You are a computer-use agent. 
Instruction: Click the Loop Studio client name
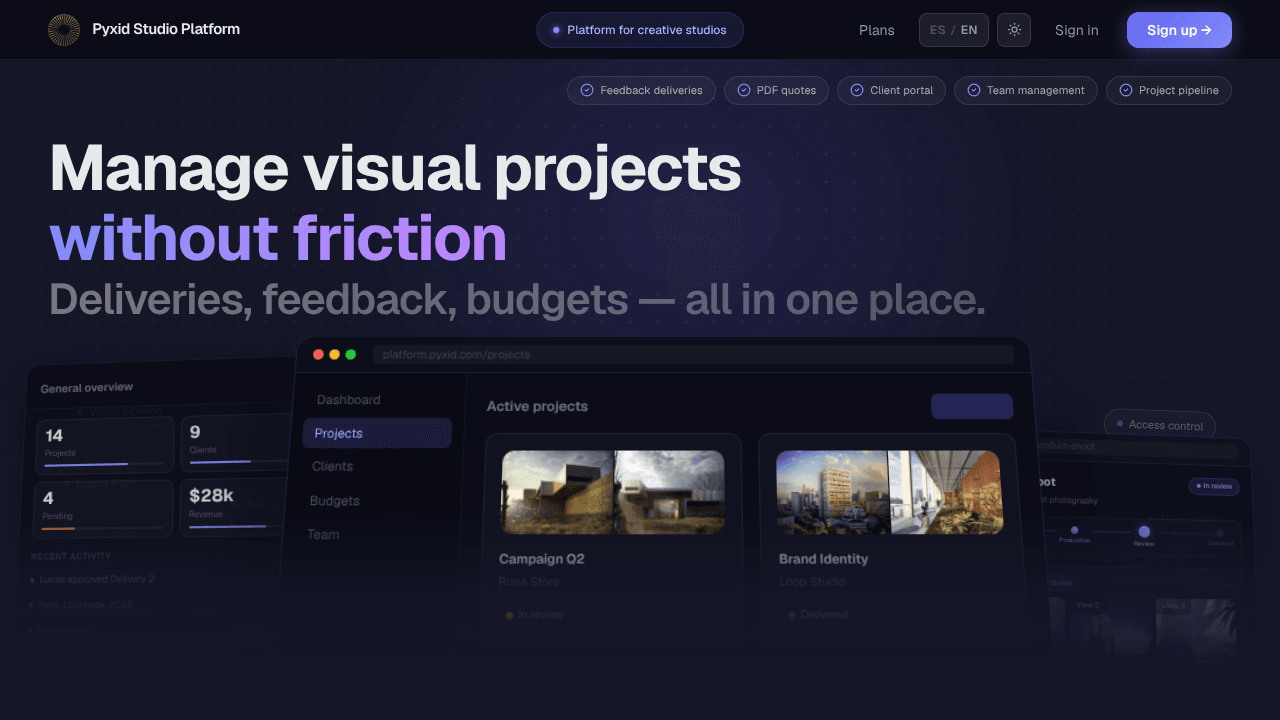(x=812, y=582)
